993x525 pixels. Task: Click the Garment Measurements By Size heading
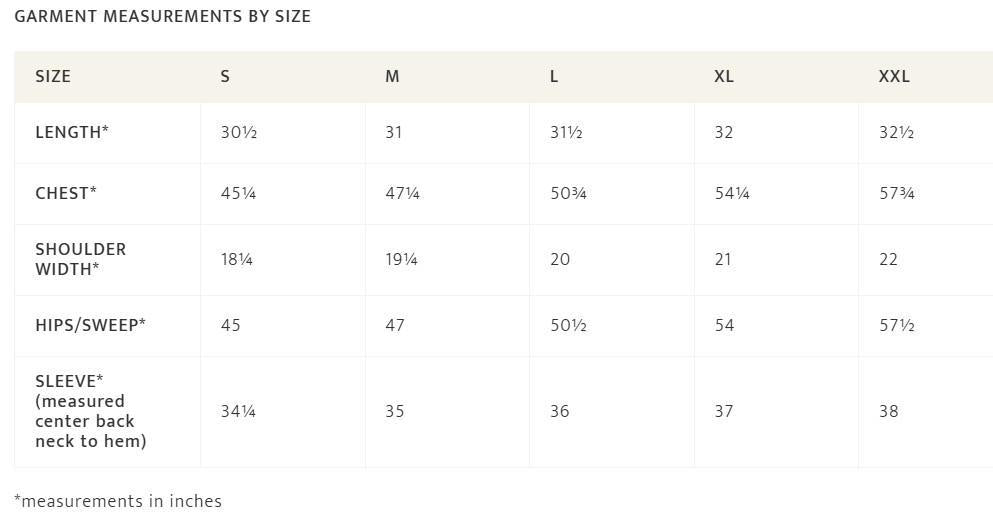point(162,16)
